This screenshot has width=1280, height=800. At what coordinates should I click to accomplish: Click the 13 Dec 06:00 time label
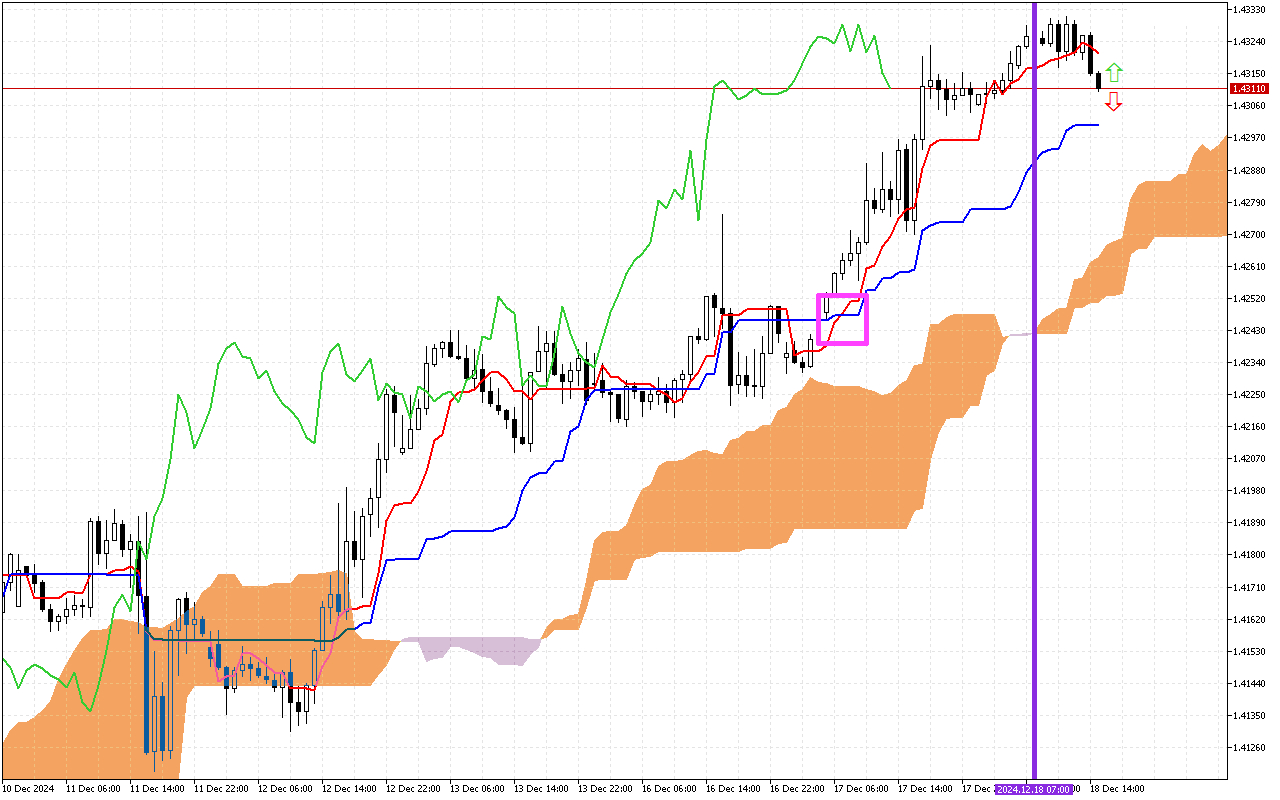point(477,789)
